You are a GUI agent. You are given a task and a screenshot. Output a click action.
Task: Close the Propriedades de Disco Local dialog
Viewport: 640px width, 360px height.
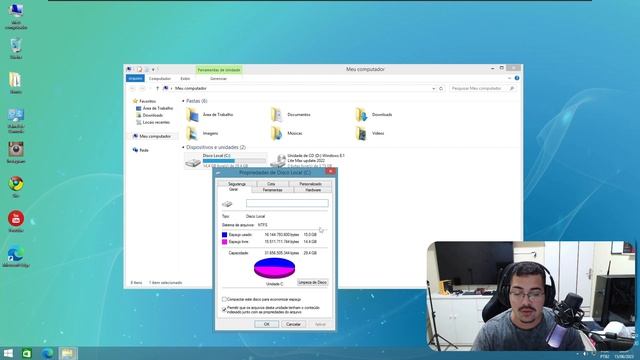click(x=331, y=171)
